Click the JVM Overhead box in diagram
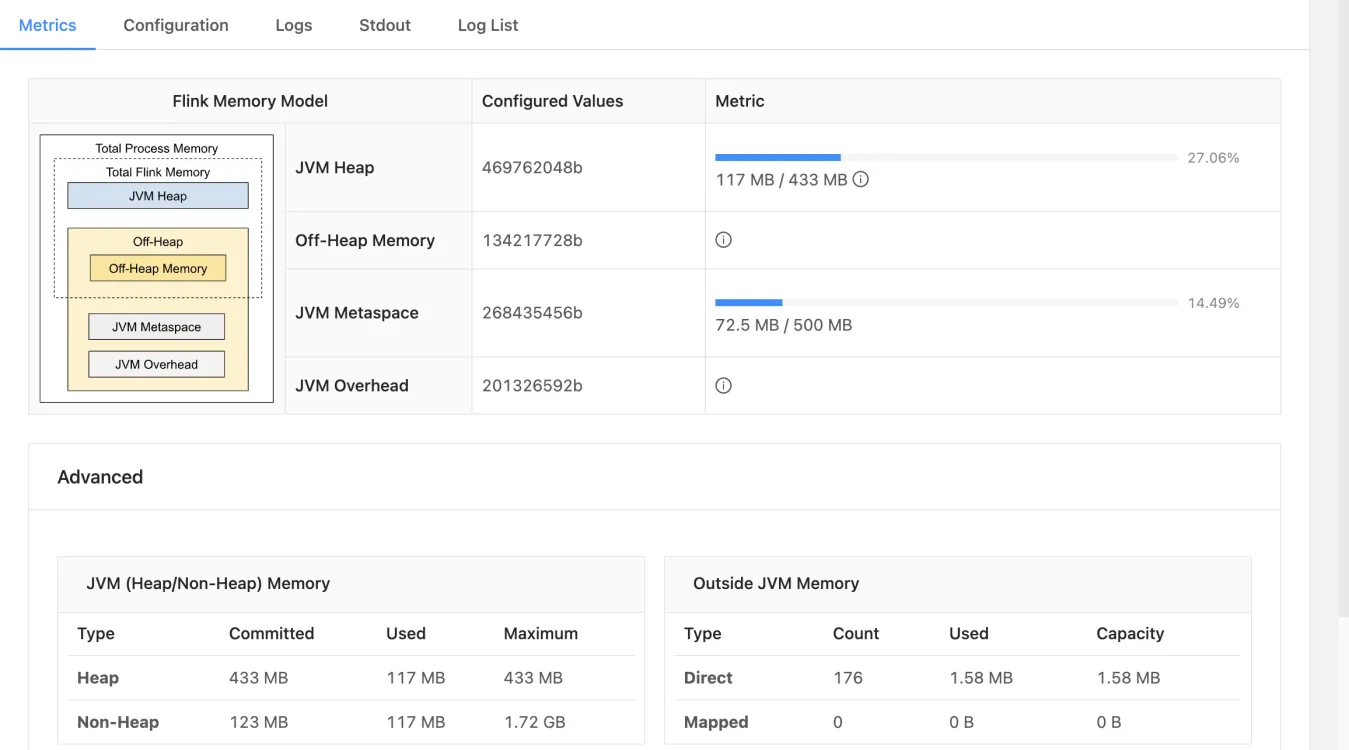 coord(156,364)
